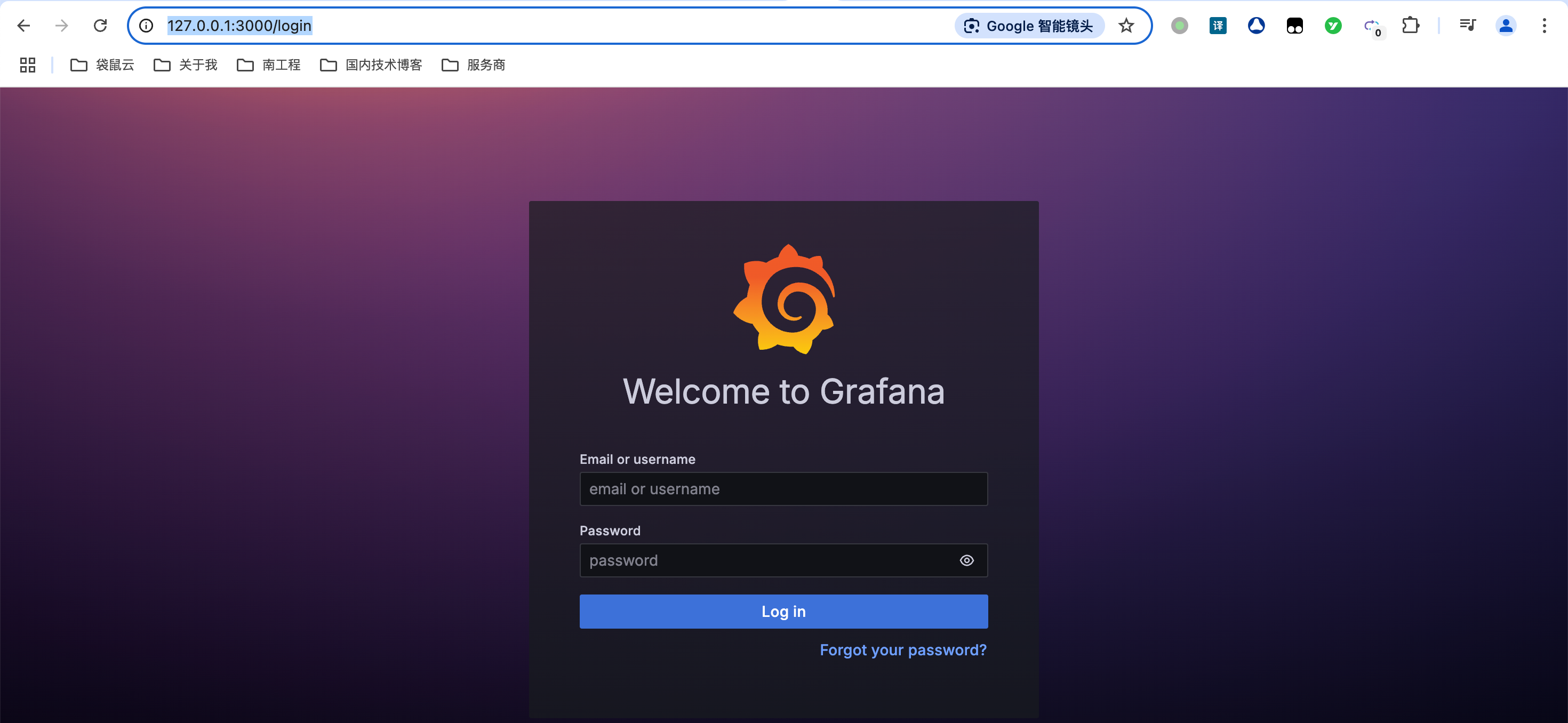Screen dimensions: 1568x723
Task: Open the media control playlist icon
Action: [x=1468, y=26]
